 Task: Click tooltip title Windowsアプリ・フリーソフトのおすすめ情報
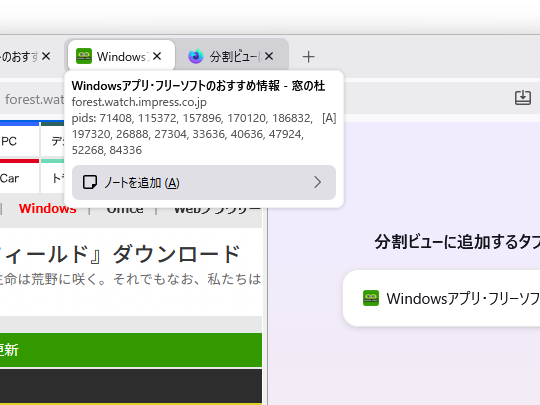click(176, 86)
